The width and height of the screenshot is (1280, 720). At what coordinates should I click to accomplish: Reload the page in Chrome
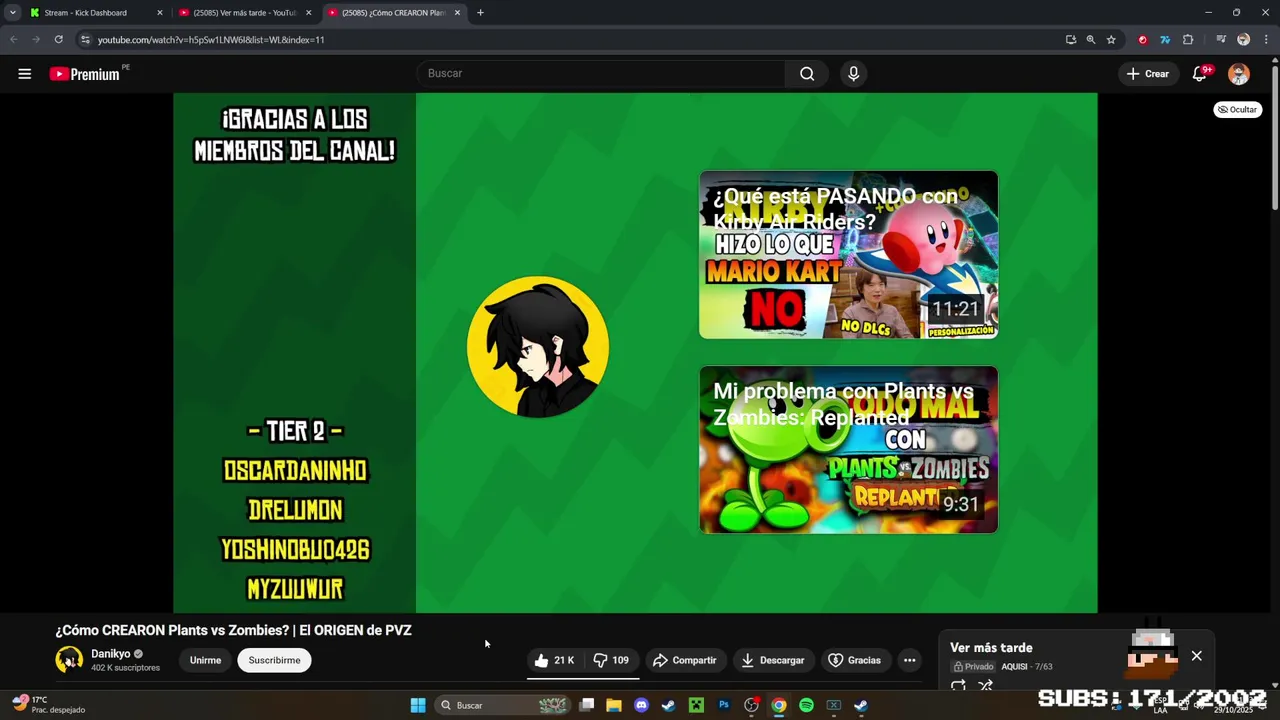[58, 40]
